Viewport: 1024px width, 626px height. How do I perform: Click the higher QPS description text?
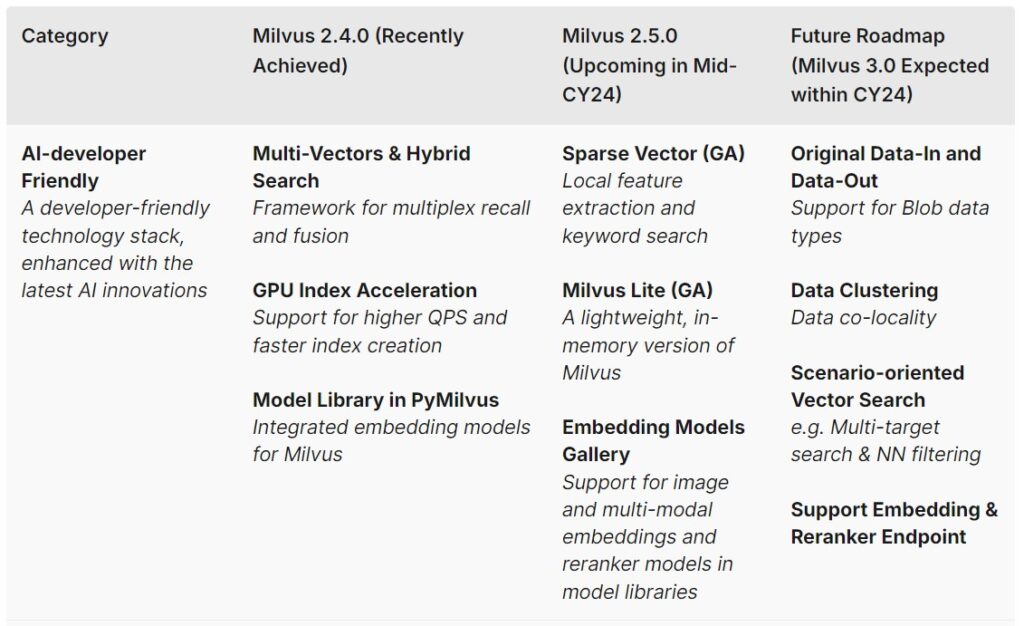click(x=379, y=332)
